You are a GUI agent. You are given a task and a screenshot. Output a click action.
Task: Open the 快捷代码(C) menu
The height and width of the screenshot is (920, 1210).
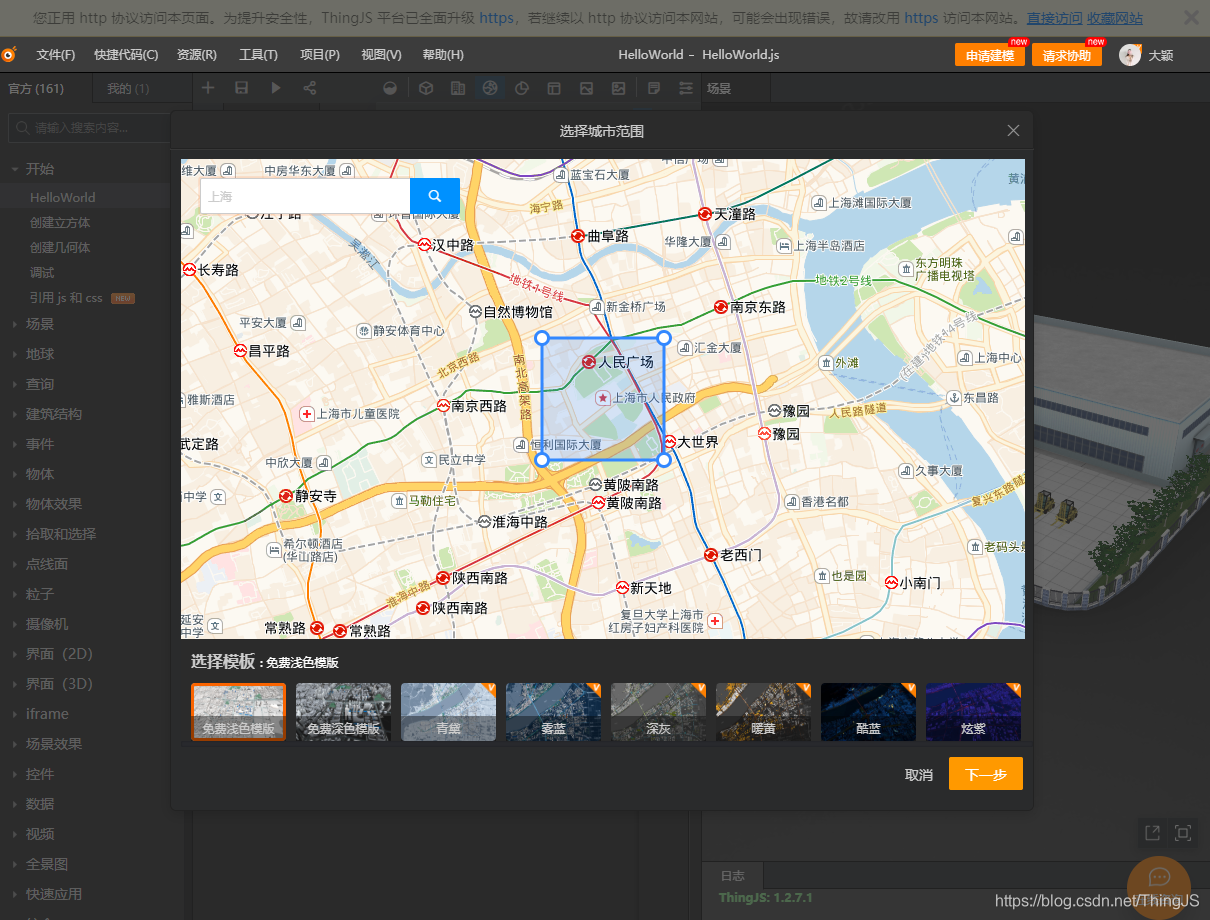pyautogui.click(x=126, y=55)
